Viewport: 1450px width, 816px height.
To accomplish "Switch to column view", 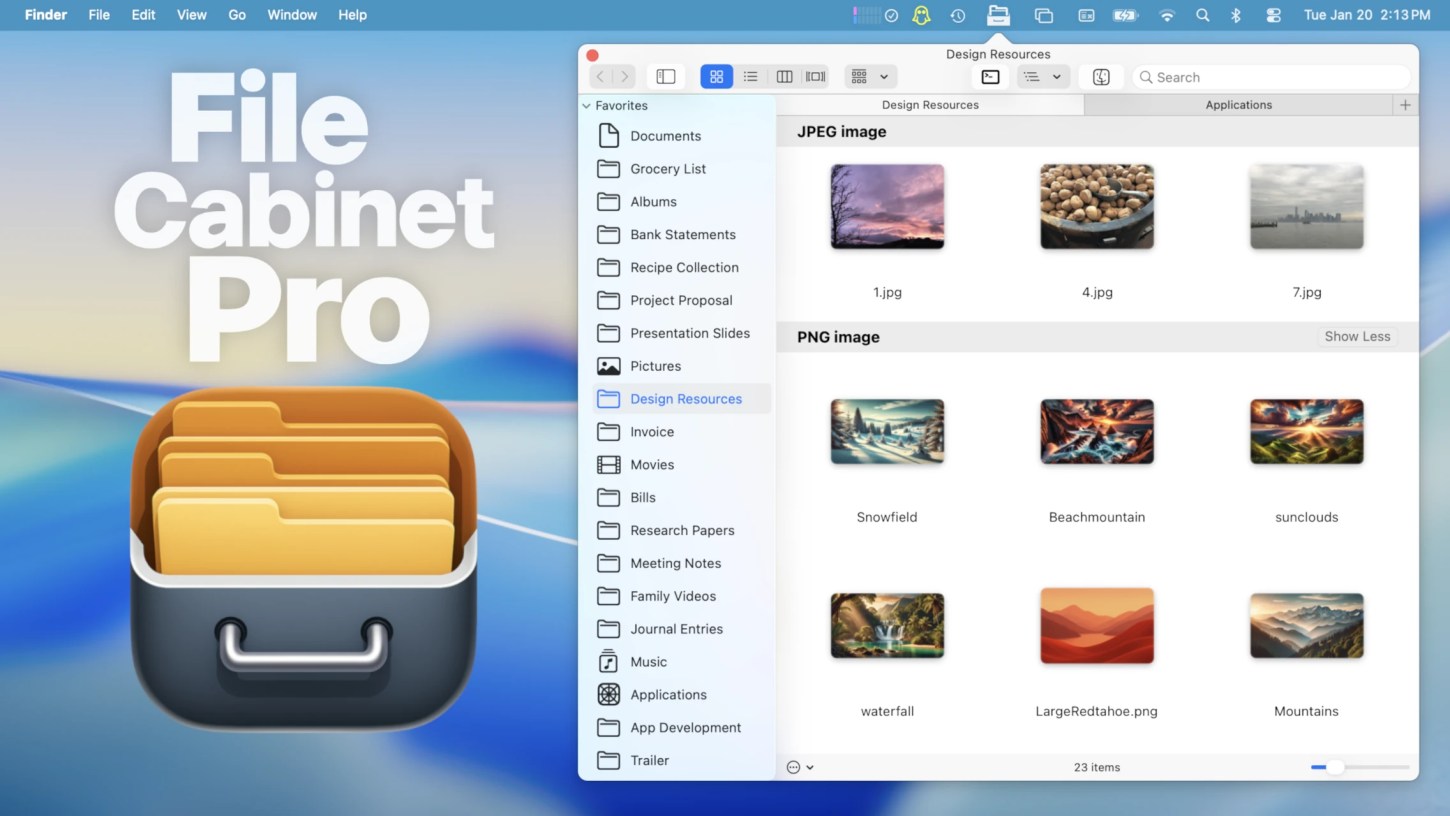I will pyautogui.click(x=784, y=76).
